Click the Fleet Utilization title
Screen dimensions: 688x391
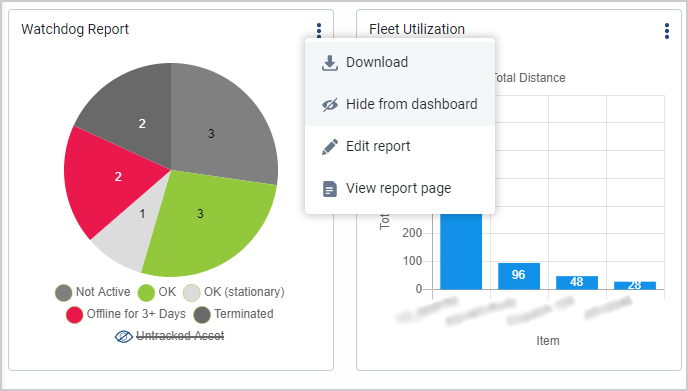pyautogui.click(x=417, y=29)
